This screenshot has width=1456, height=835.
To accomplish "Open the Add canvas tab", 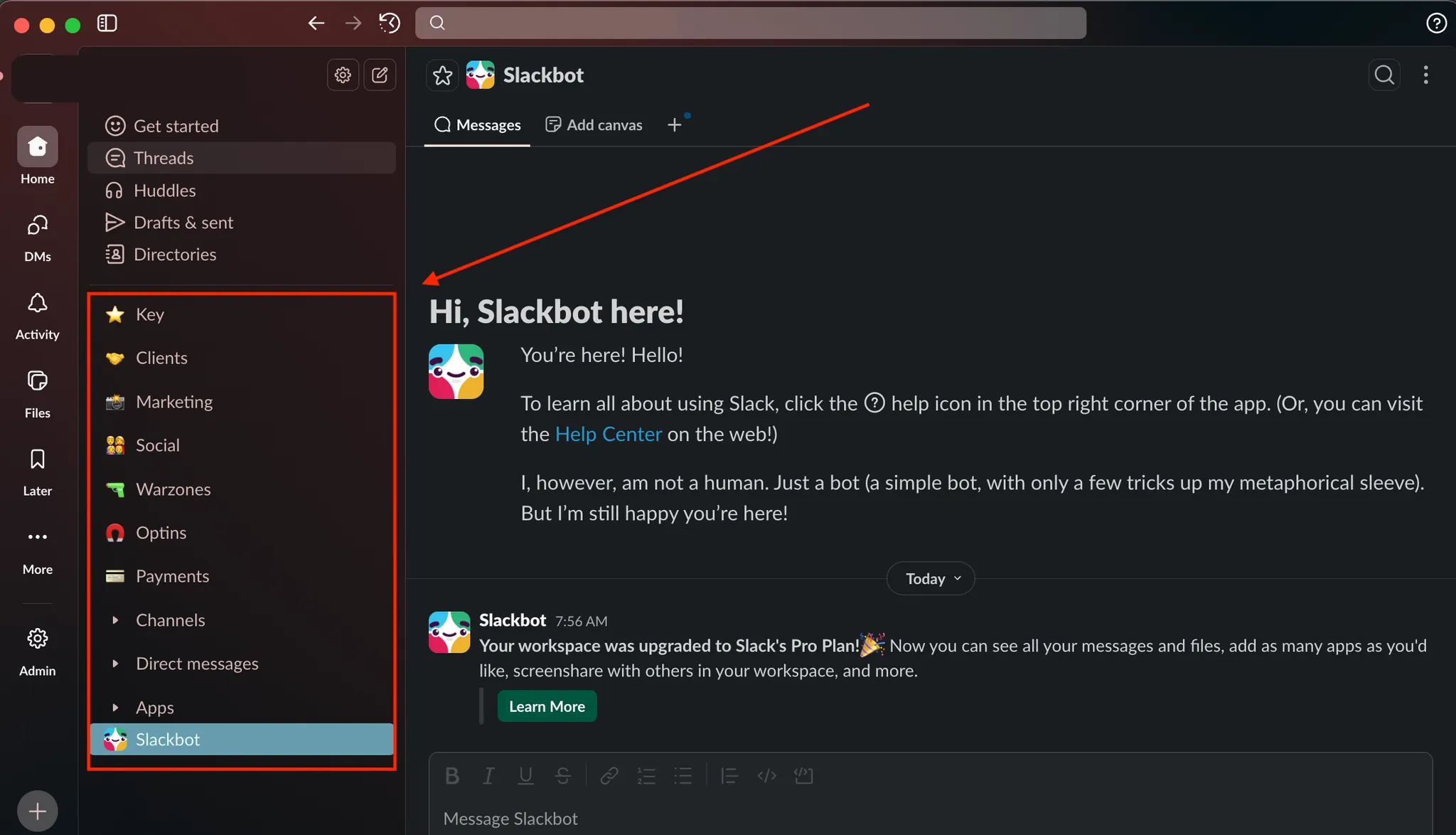I will click(594, 125).
